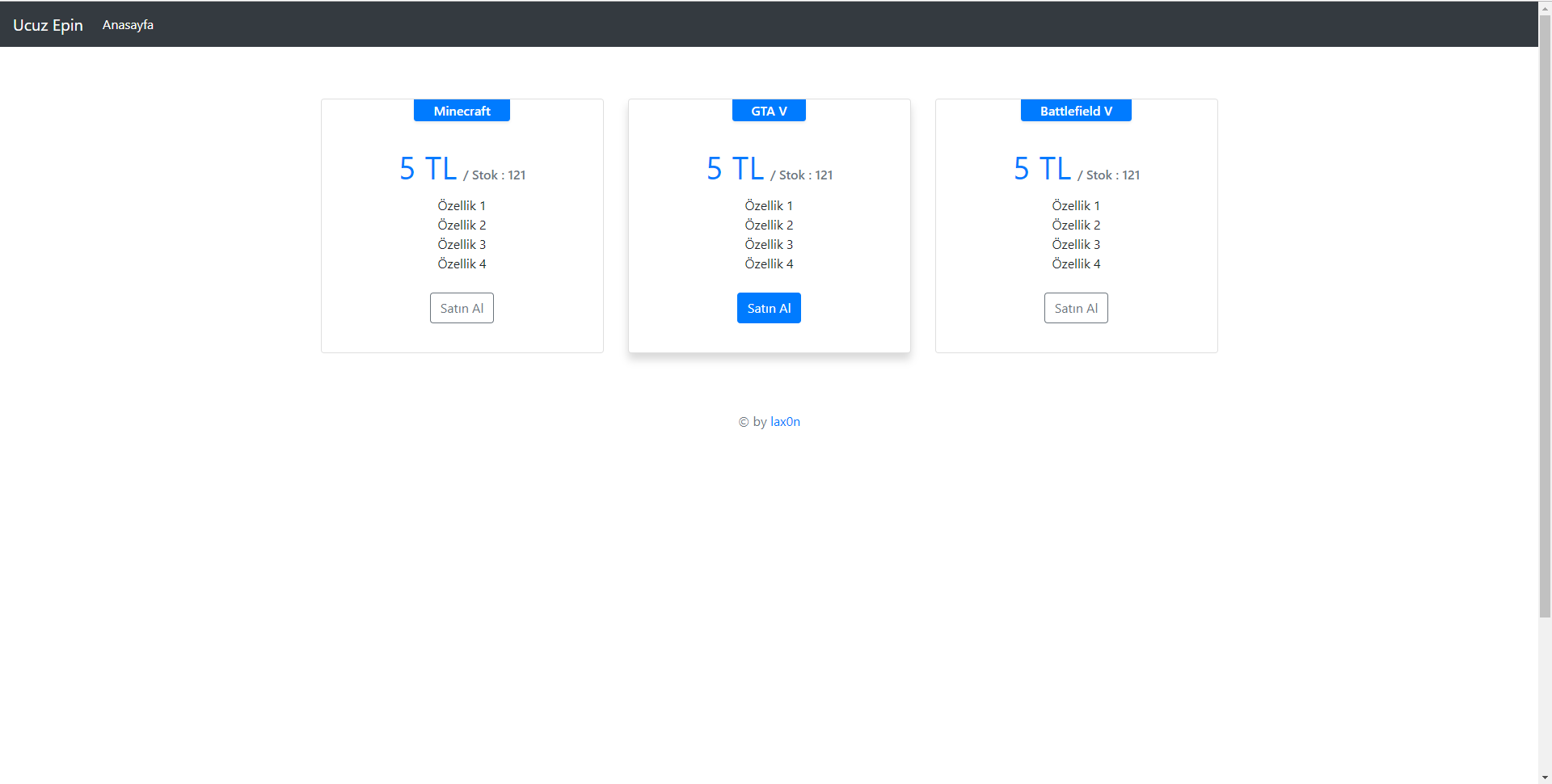This screenshot has height=784, width=1552.
Task: Click the scrollbar up arrow
Action: pyautogui.click(x=1545, y=7)
